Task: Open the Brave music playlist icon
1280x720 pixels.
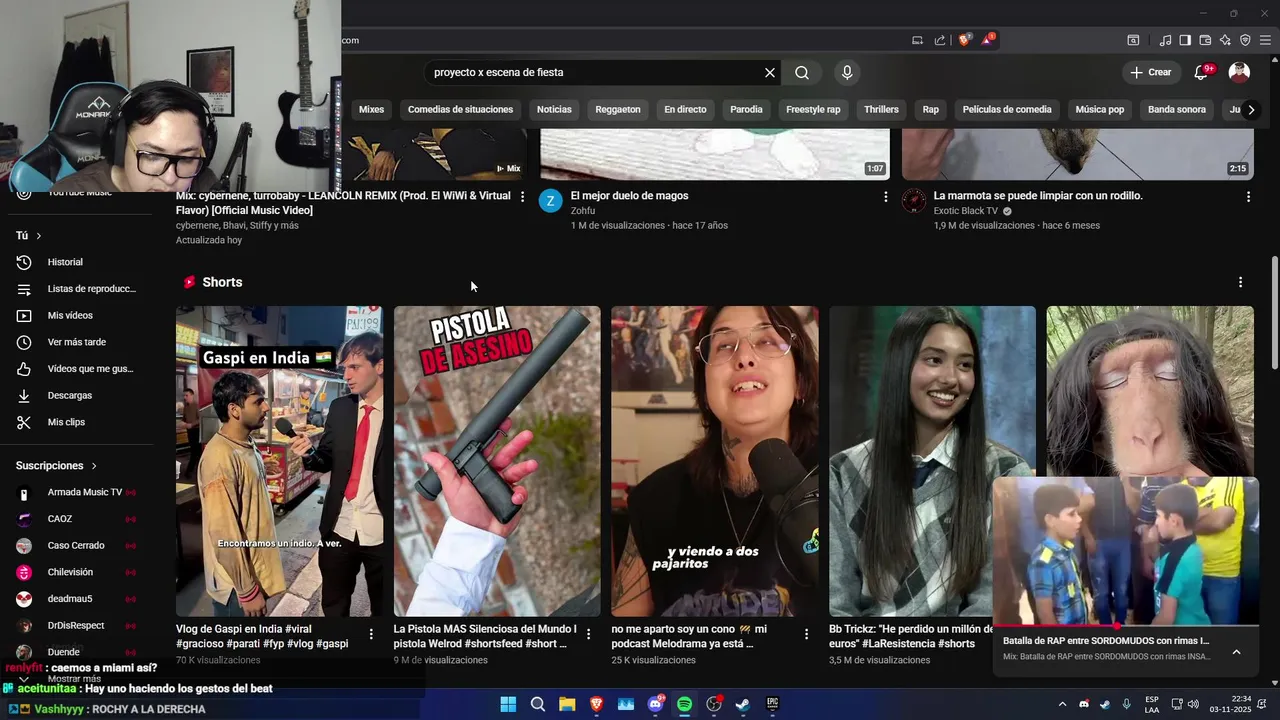Action: coord(1165,40)
